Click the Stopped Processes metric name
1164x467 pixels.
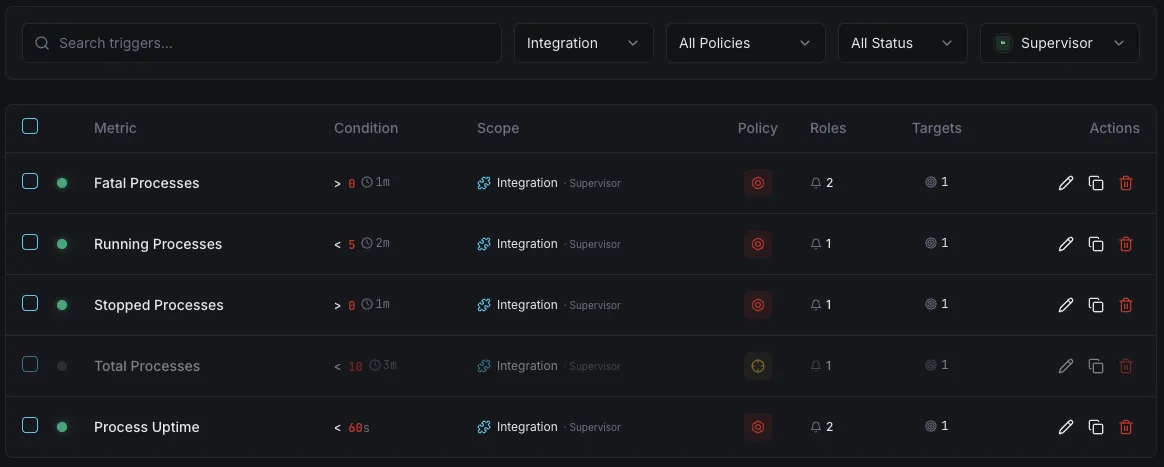pos(159,304)
